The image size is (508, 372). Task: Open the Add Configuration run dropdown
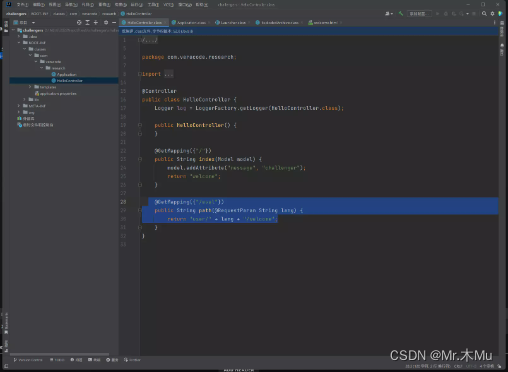pyautogui.click(x=419, y=14)
